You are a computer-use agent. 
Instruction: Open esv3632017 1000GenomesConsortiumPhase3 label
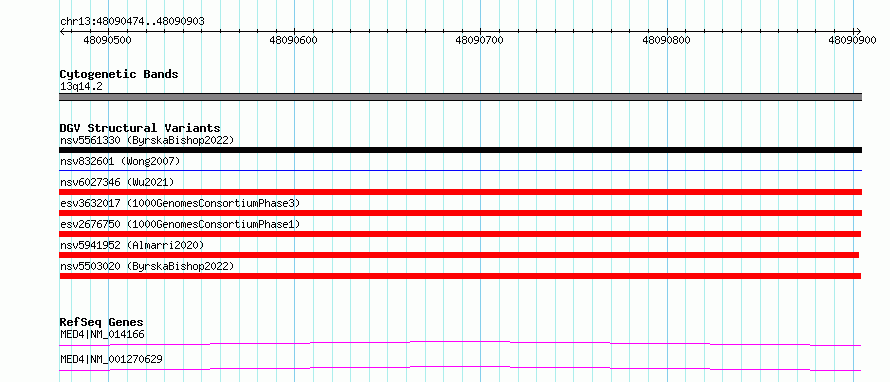(180, 203)
